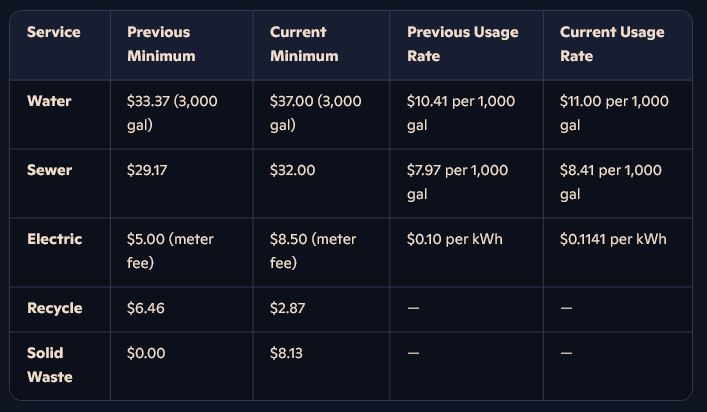Select the Water row label
707x412 pixels.
coord(49,101)
